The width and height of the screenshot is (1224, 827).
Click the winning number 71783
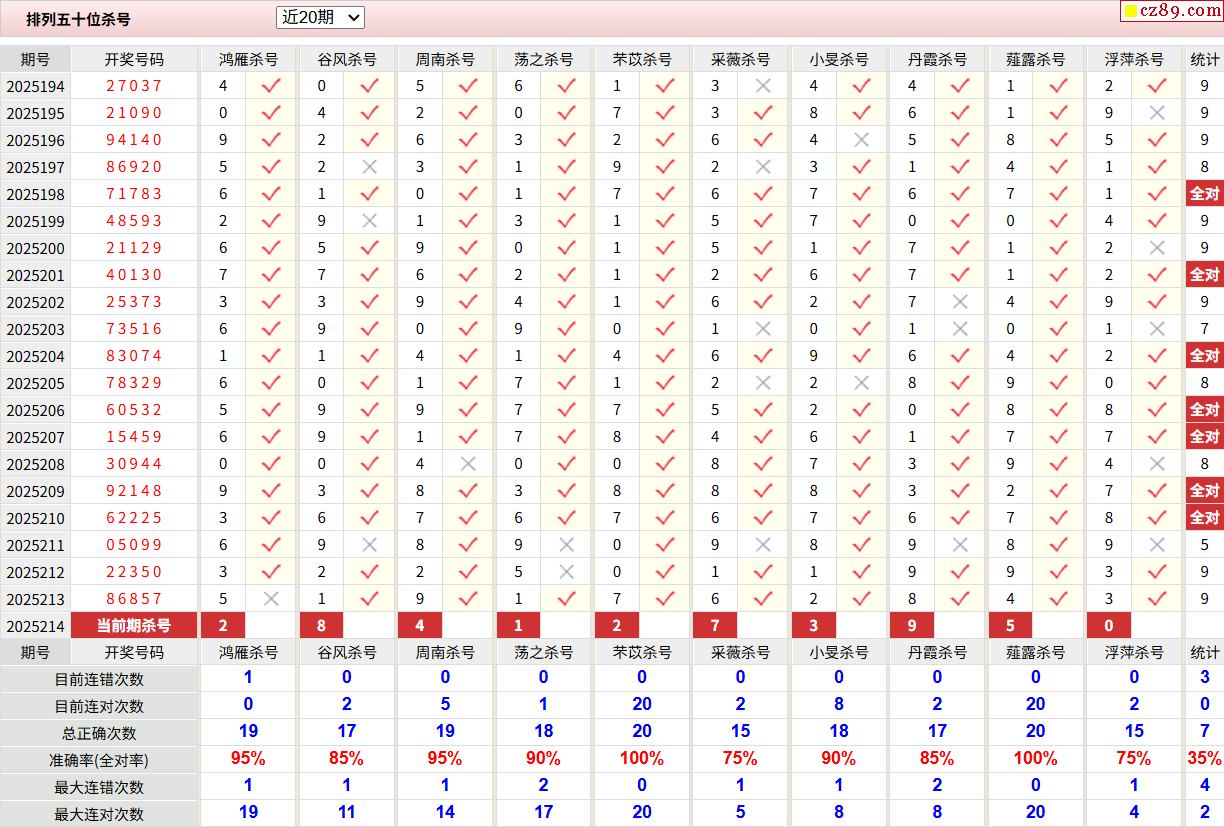pyautogui.click(x=134, y=194)
